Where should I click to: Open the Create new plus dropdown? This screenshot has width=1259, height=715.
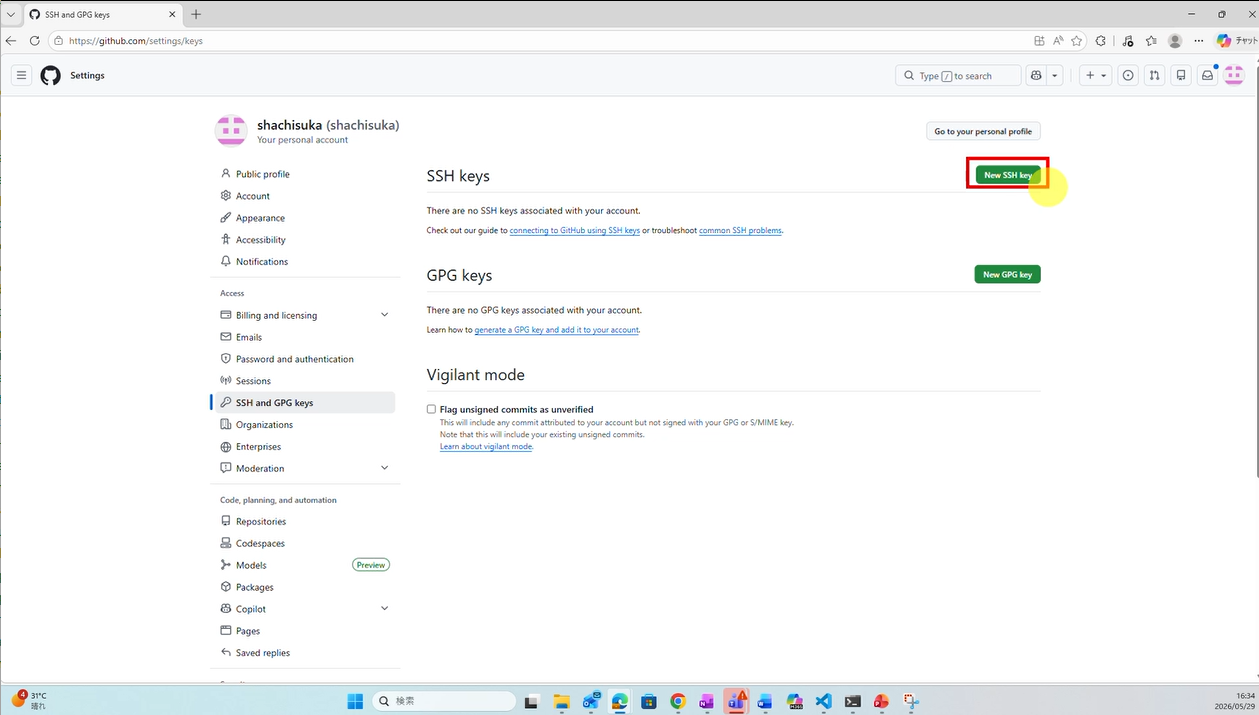1096,75
